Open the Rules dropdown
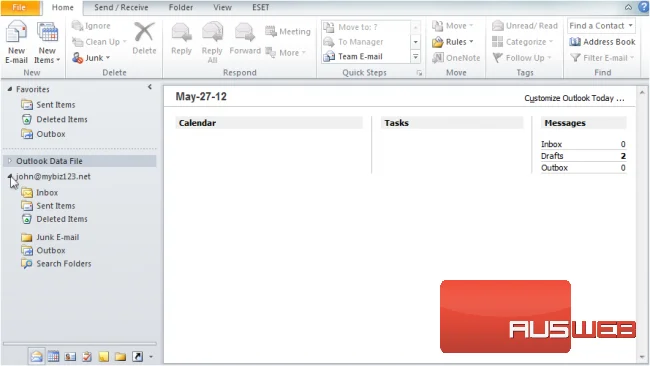 tap(453, 42)
